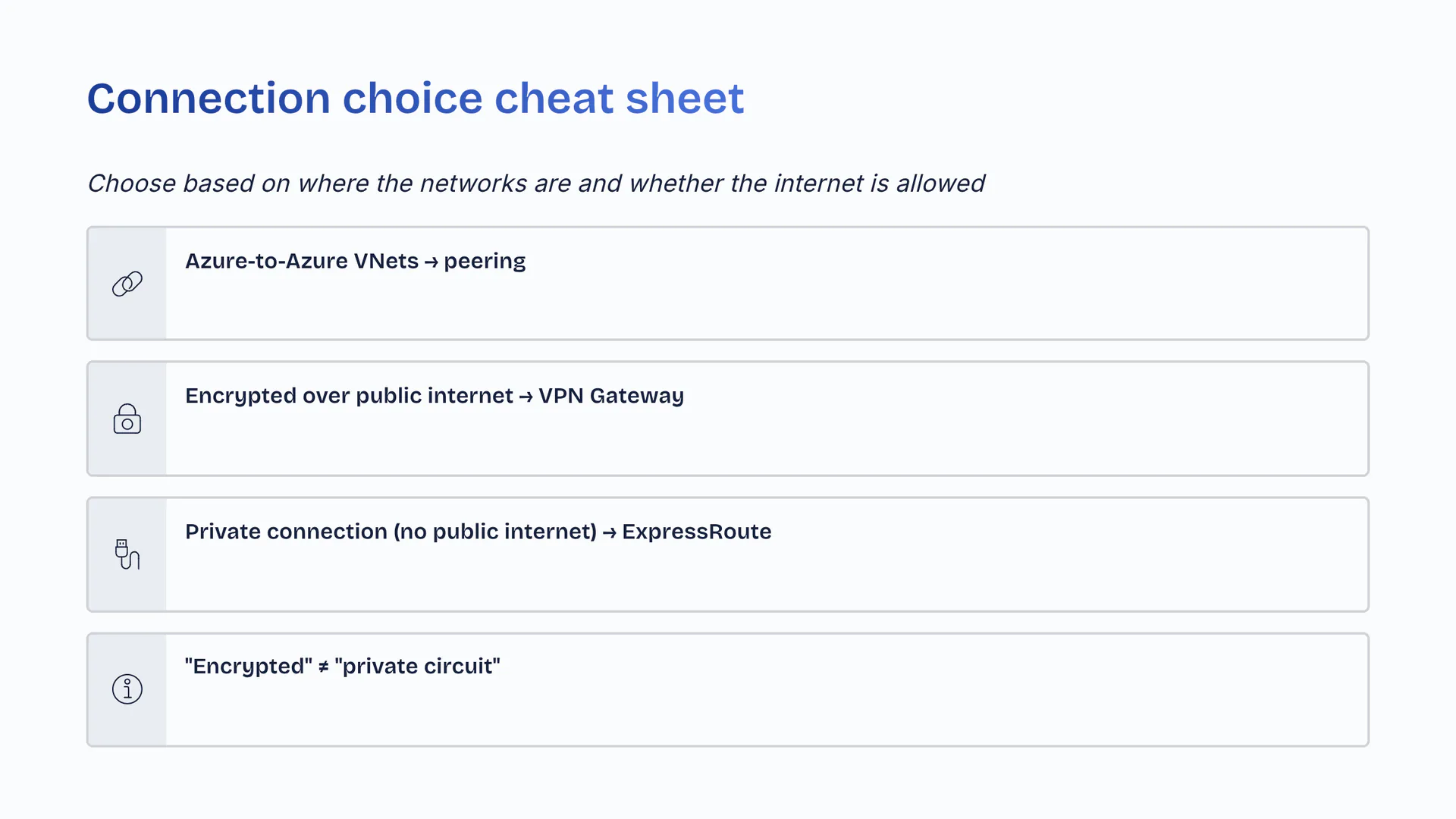
Task: Click the word "choice" in the title
Action: click(x=412, y=99)
